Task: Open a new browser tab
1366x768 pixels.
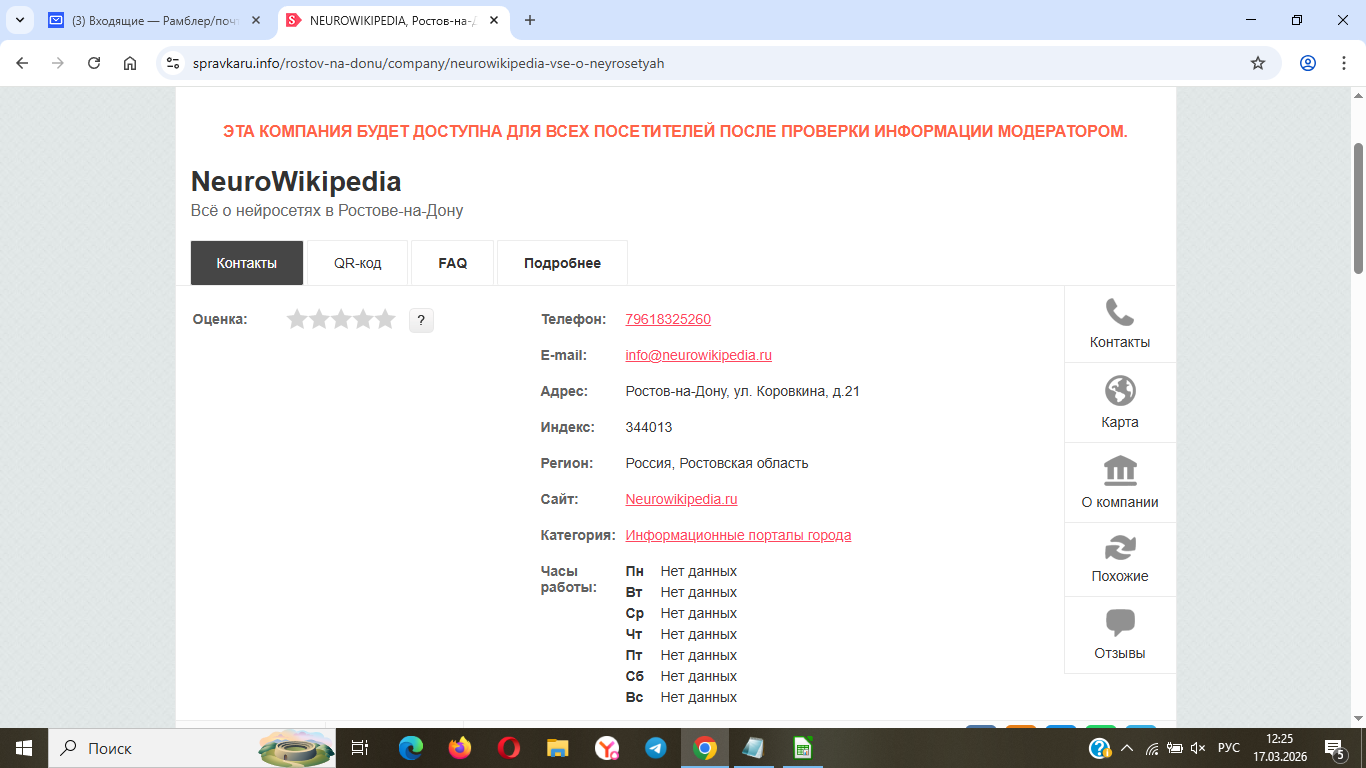Action: [x=530, y=20]
